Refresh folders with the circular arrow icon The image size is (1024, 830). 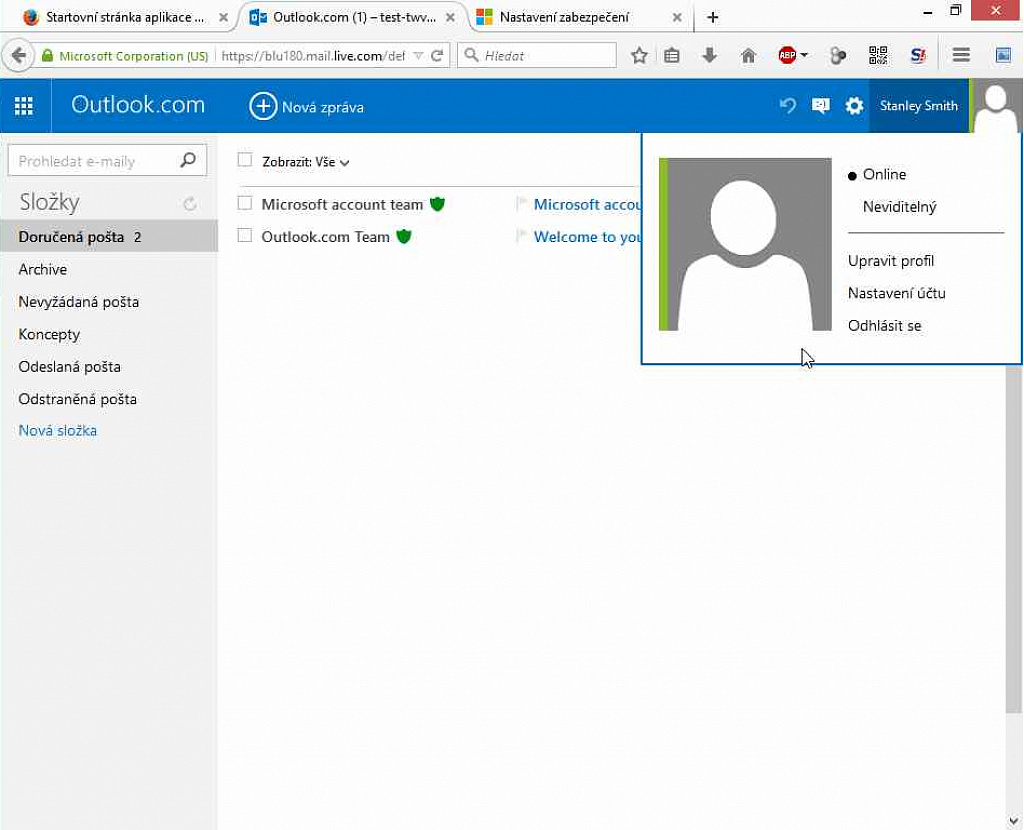click(x=190, y=204)
